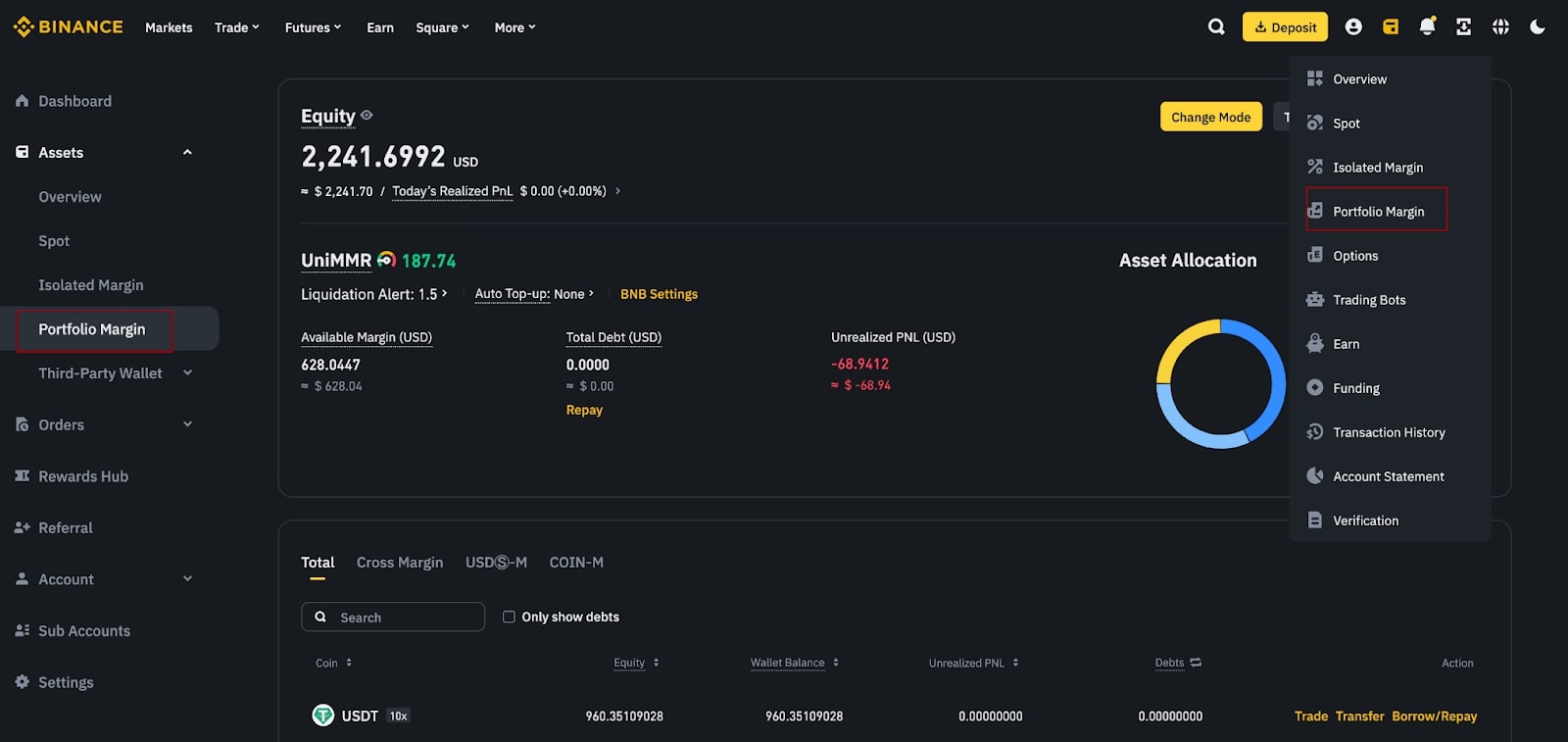
Task: Click the Verification document icon
Action: click(1315, 519)
